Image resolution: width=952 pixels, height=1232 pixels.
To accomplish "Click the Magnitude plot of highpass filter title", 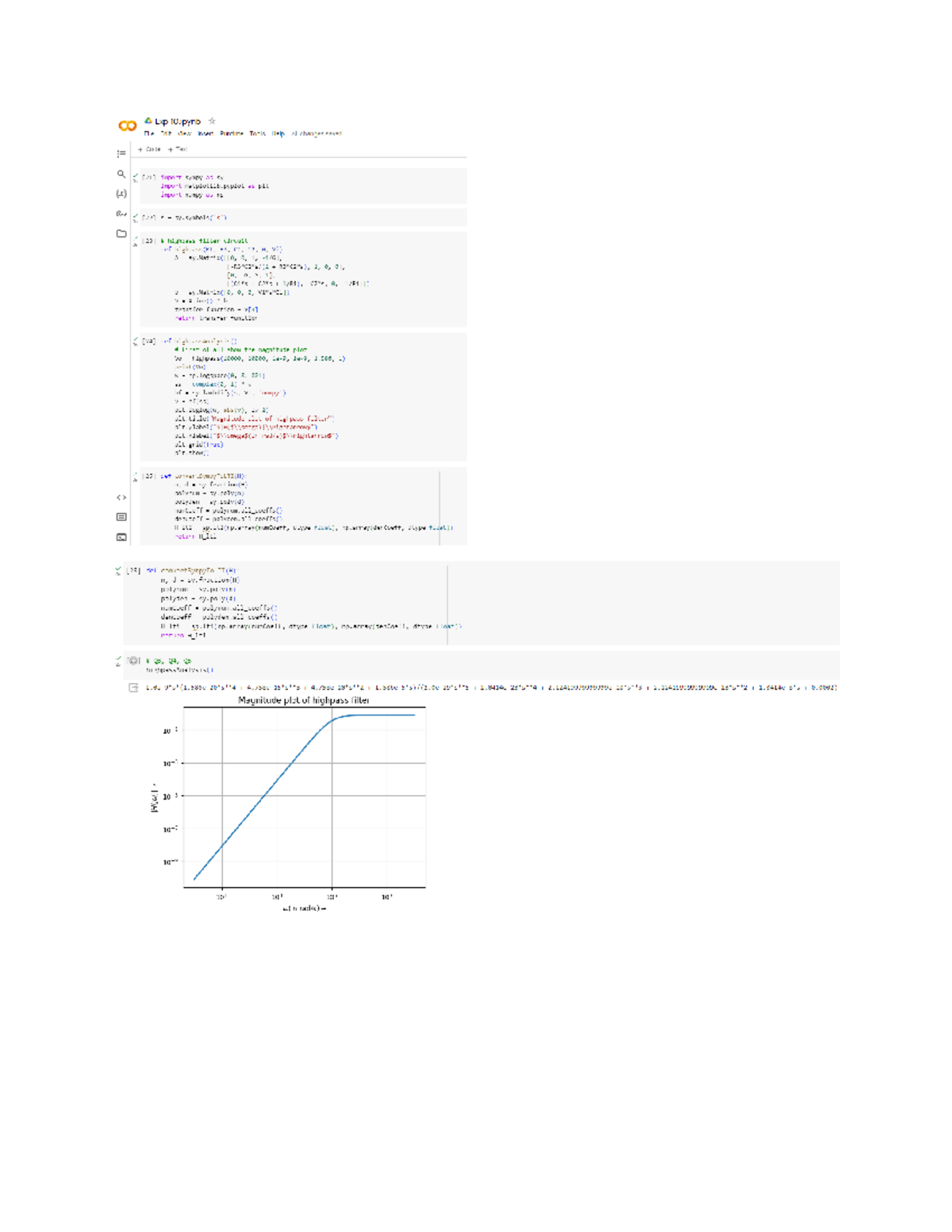I will tap(304, 700).
